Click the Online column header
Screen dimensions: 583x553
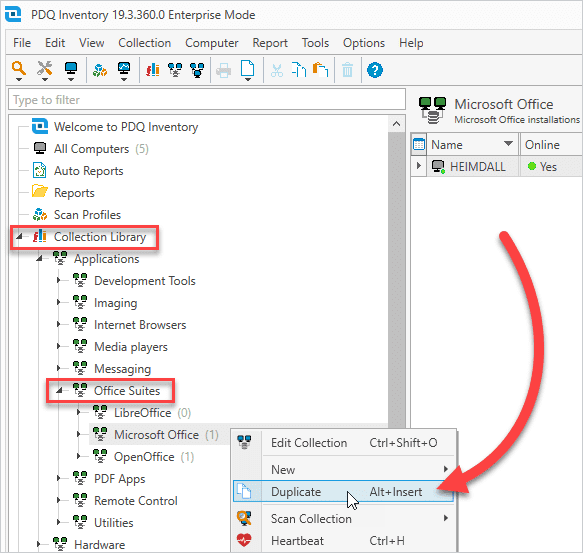(x=551, y=144)
